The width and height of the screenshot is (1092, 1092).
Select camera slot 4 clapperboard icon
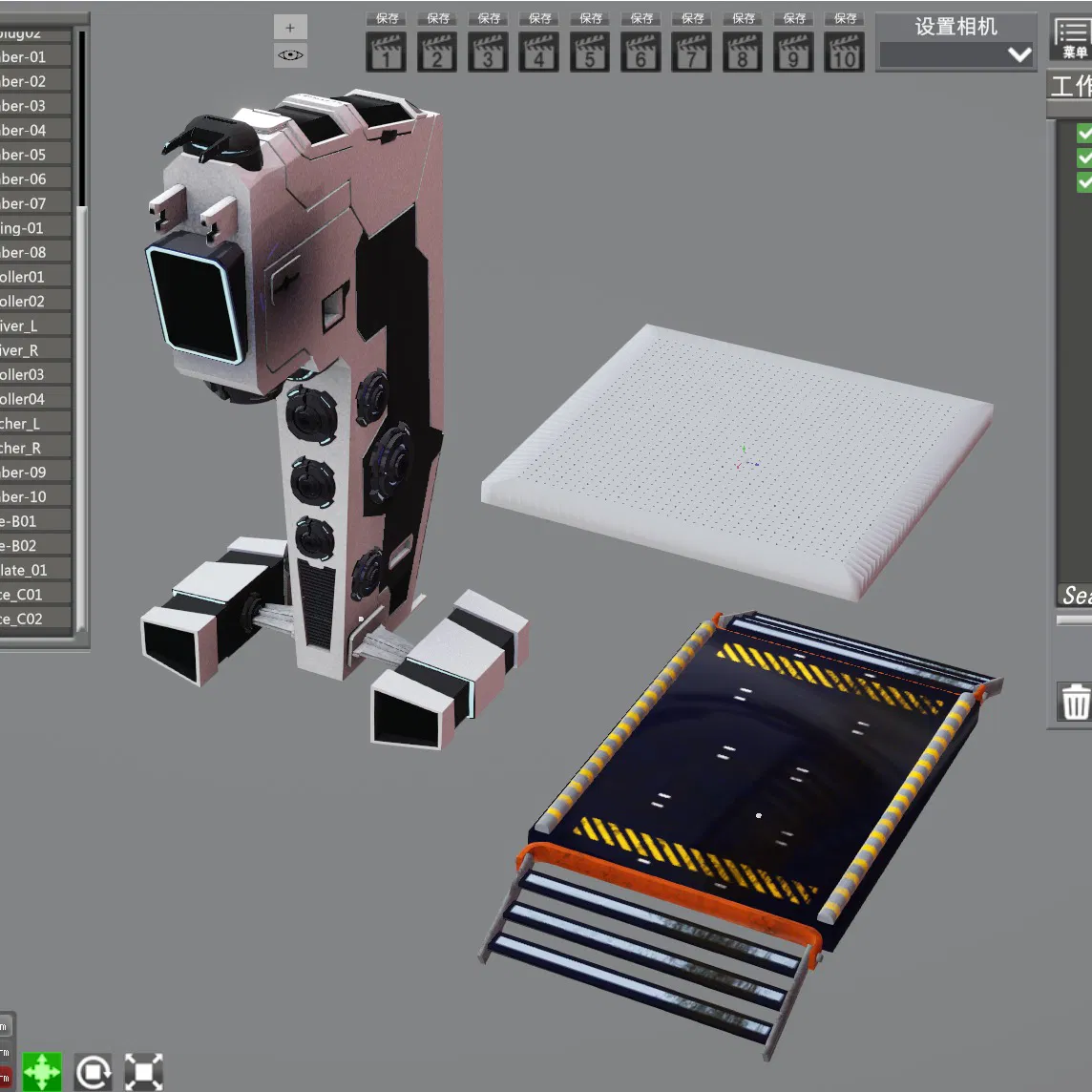pos(538,52)
